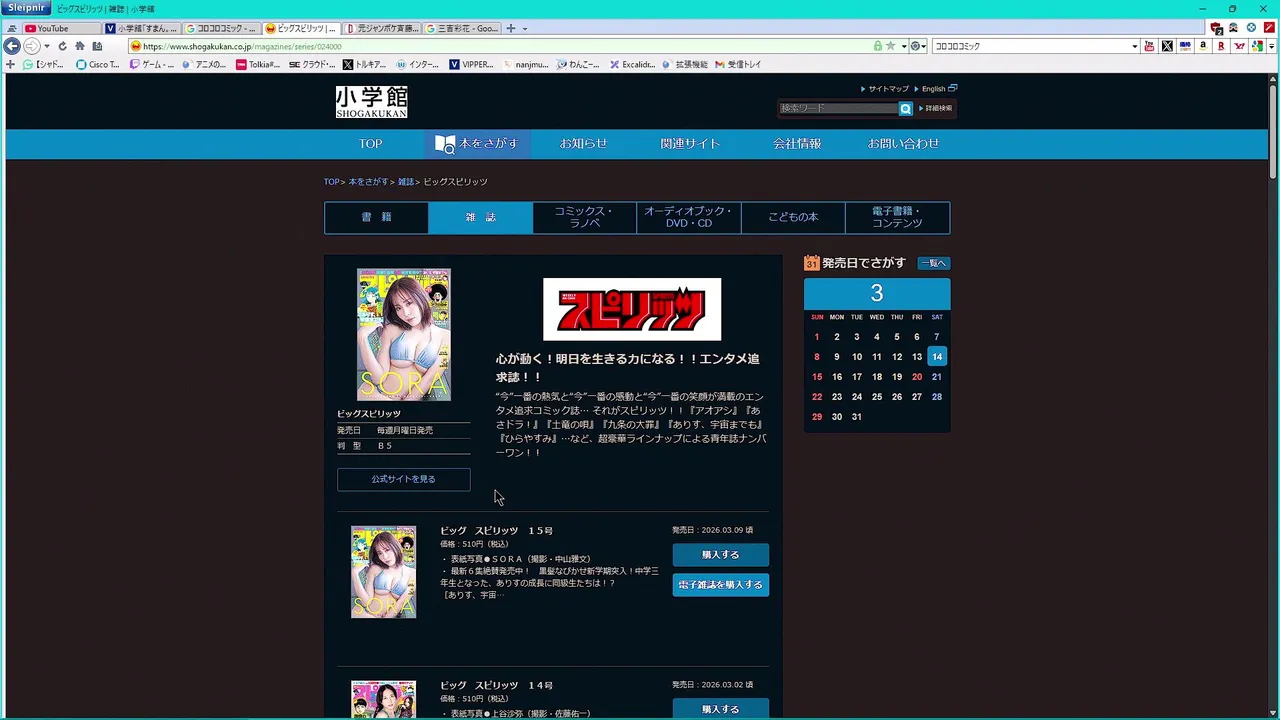Viewport: 1280px width, 720px height.
Task: Click 購入する for ビッグスピリッツ 15号
Action: pos(720,555)
